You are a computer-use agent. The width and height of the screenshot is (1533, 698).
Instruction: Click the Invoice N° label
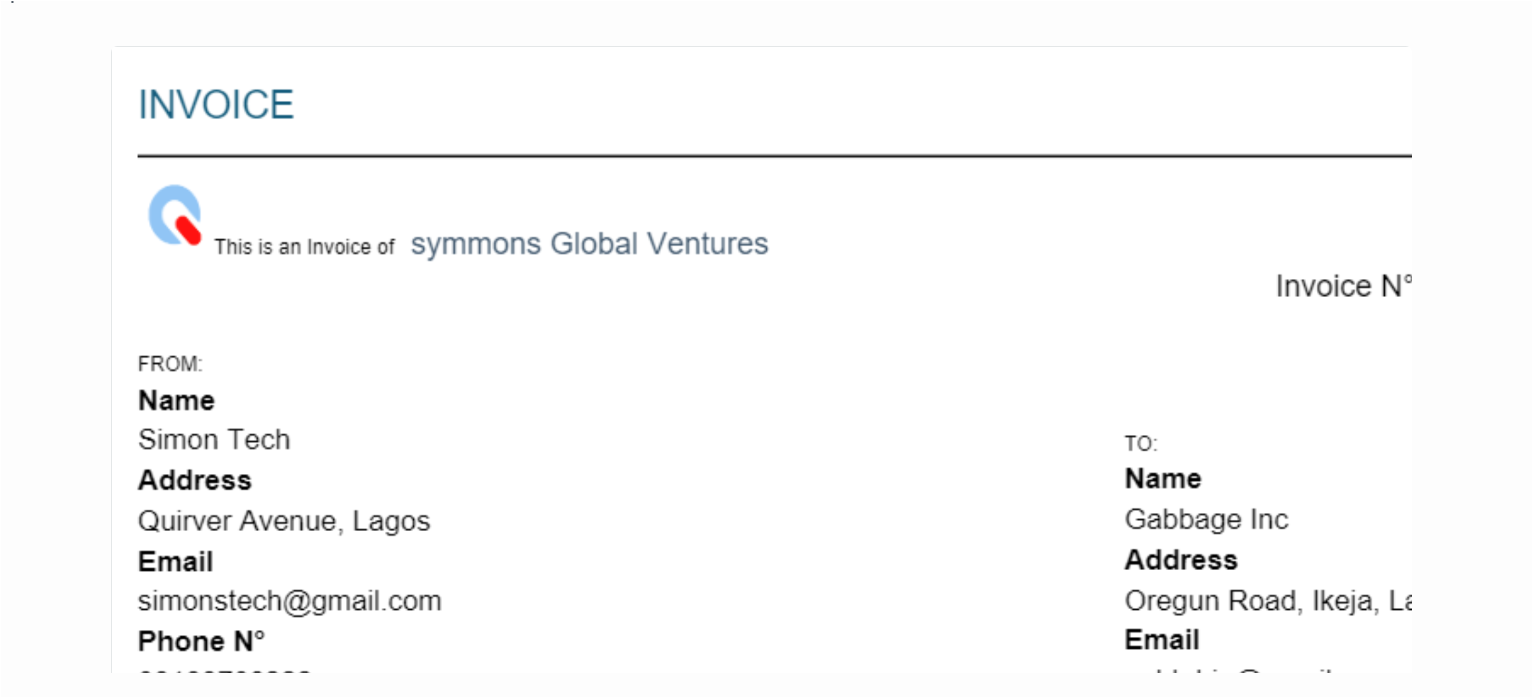(x=1343, y=287)
